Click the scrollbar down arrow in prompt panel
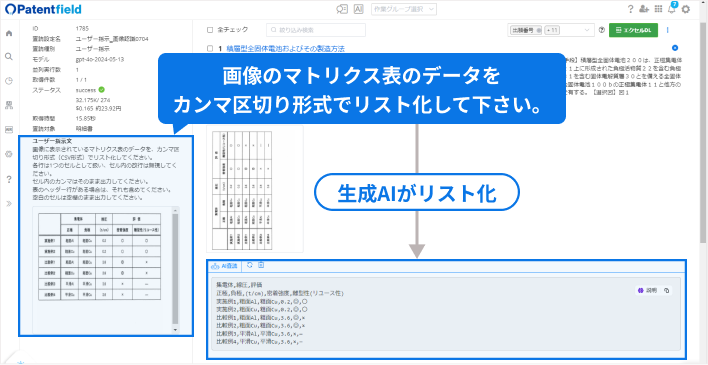 [x=176, y=330]
